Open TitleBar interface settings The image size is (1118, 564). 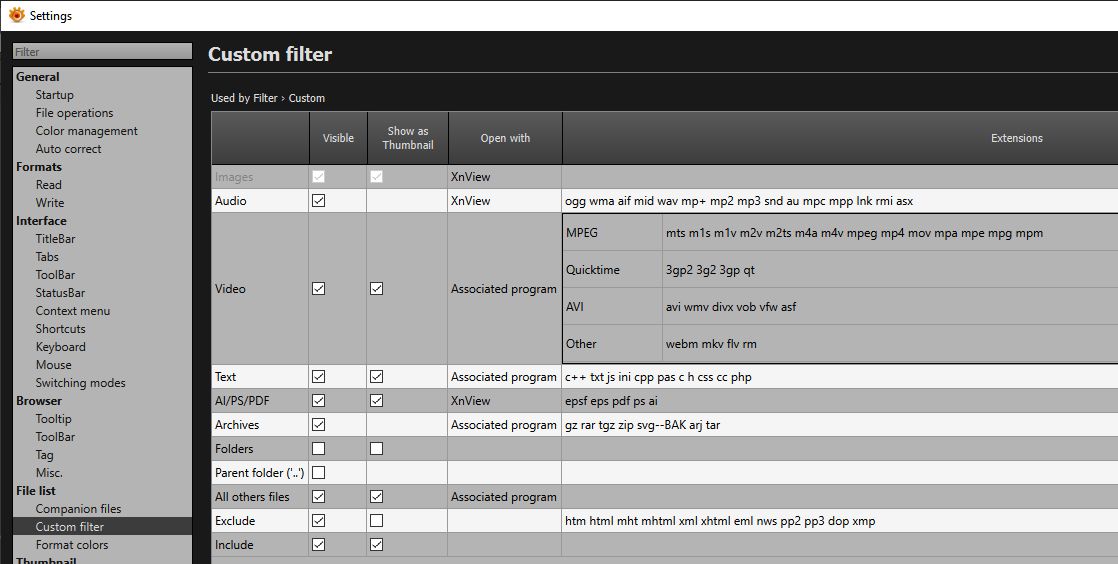tap(55, 239)
